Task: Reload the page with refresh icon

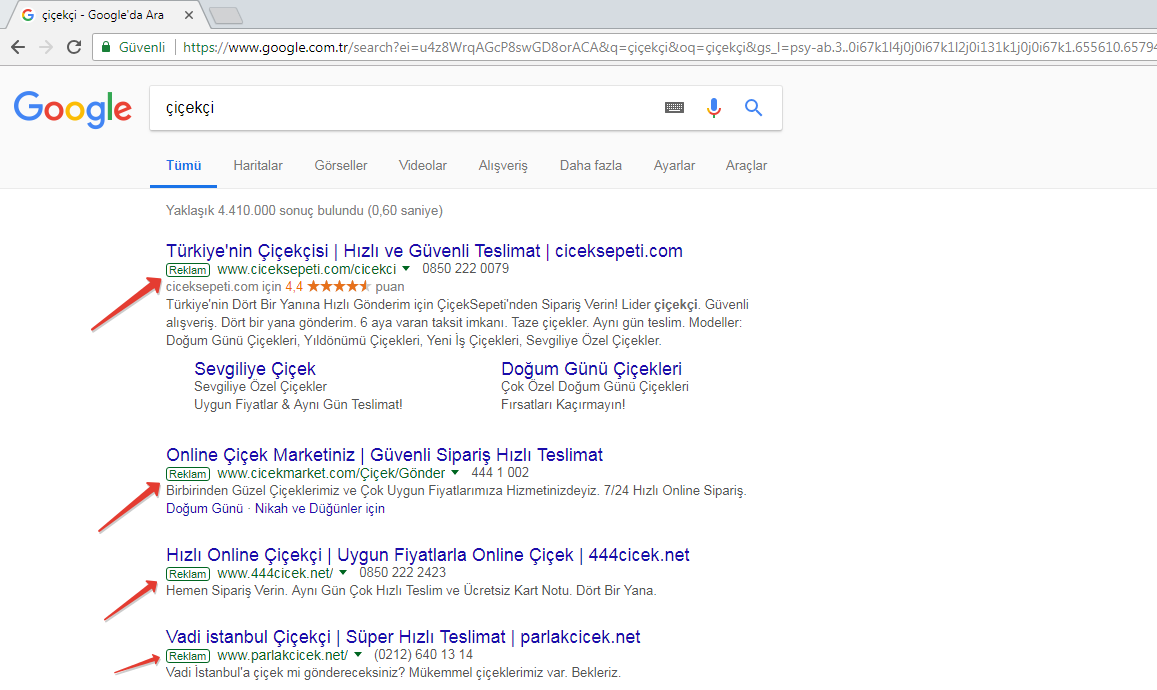Action: pyautogui.click(x=73, y=47)
